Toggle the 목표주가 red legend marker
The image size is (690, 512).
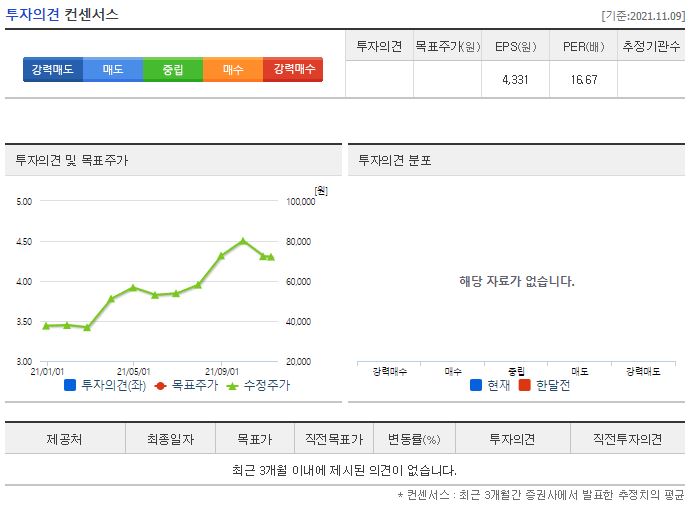click(x=160, y=386)
